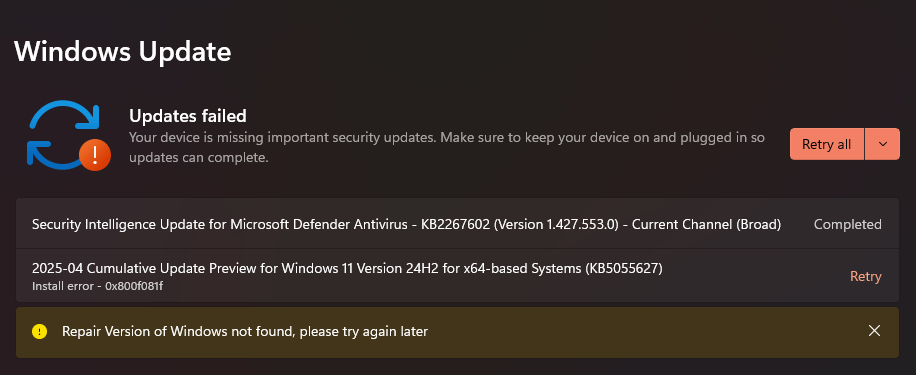This screenshot has width=916, height=375.
Task: Dismiss the Repair Version warning banner
Action: (874, 331)
